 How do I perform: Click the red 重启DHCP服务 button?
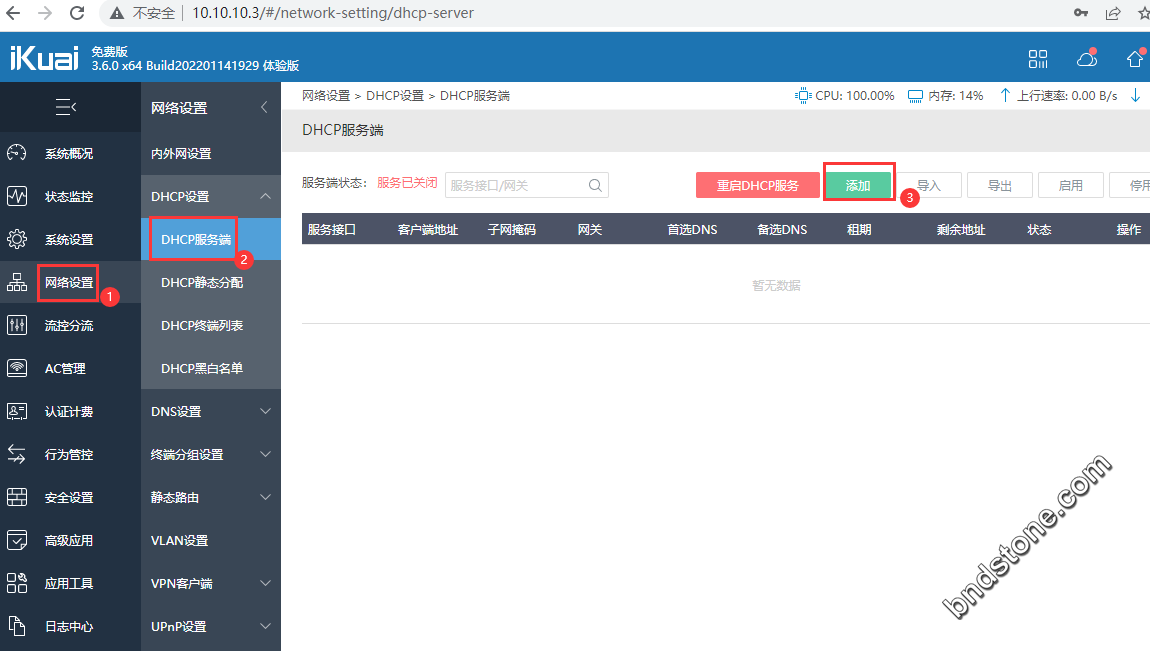[758, 185]
